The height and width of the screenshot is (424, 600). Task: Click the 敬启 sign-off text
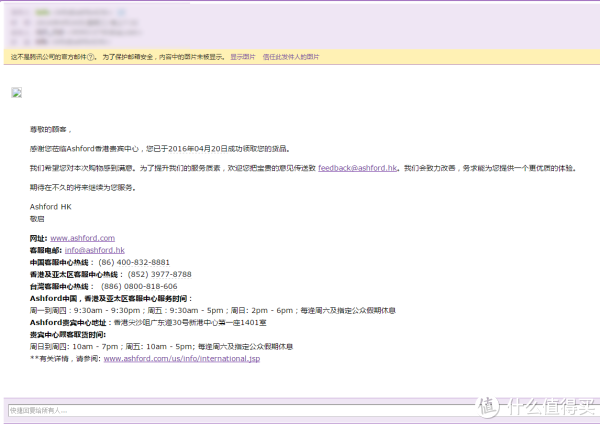[x=37, y=219]
